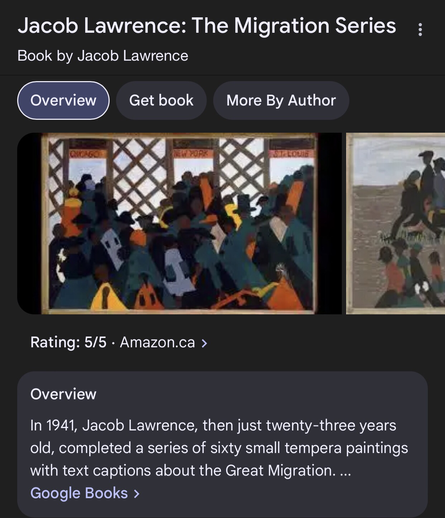Screen dimensions: 445x518
Task: Click the ellipsis ending the overview description
Action: click(345, 473)
